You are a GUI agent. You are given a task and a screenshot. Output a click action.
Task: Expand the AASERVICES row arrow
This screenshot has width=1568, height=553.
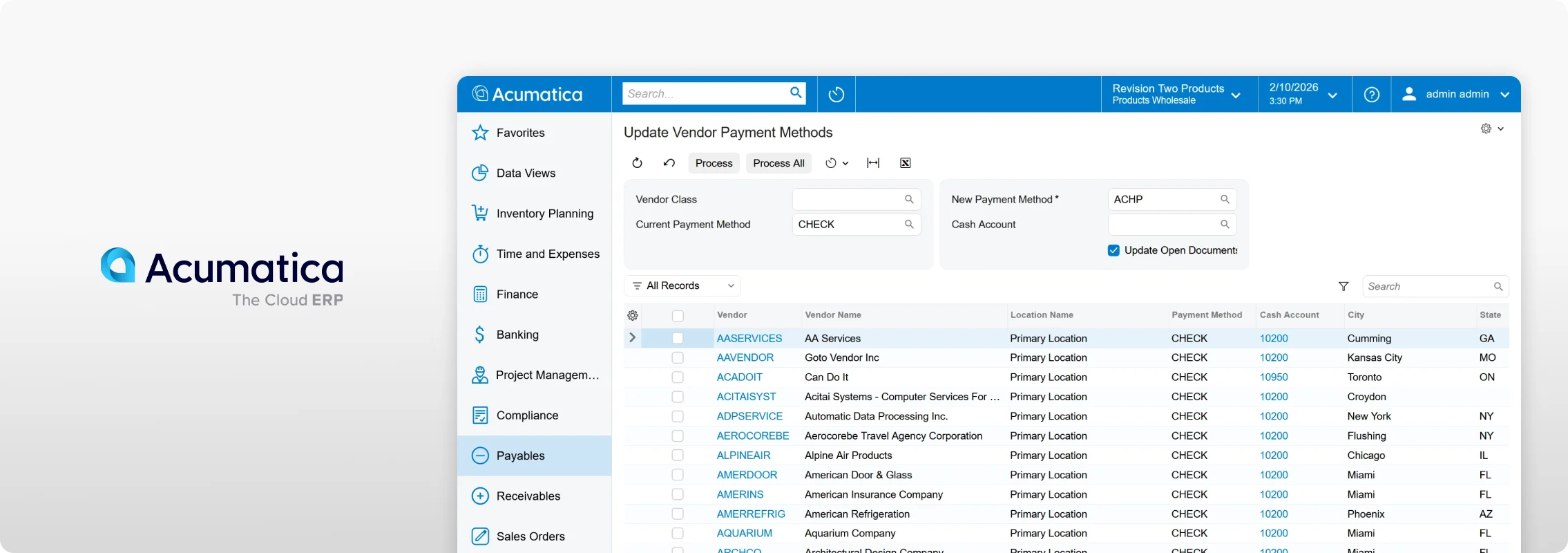tap(632, 338)
